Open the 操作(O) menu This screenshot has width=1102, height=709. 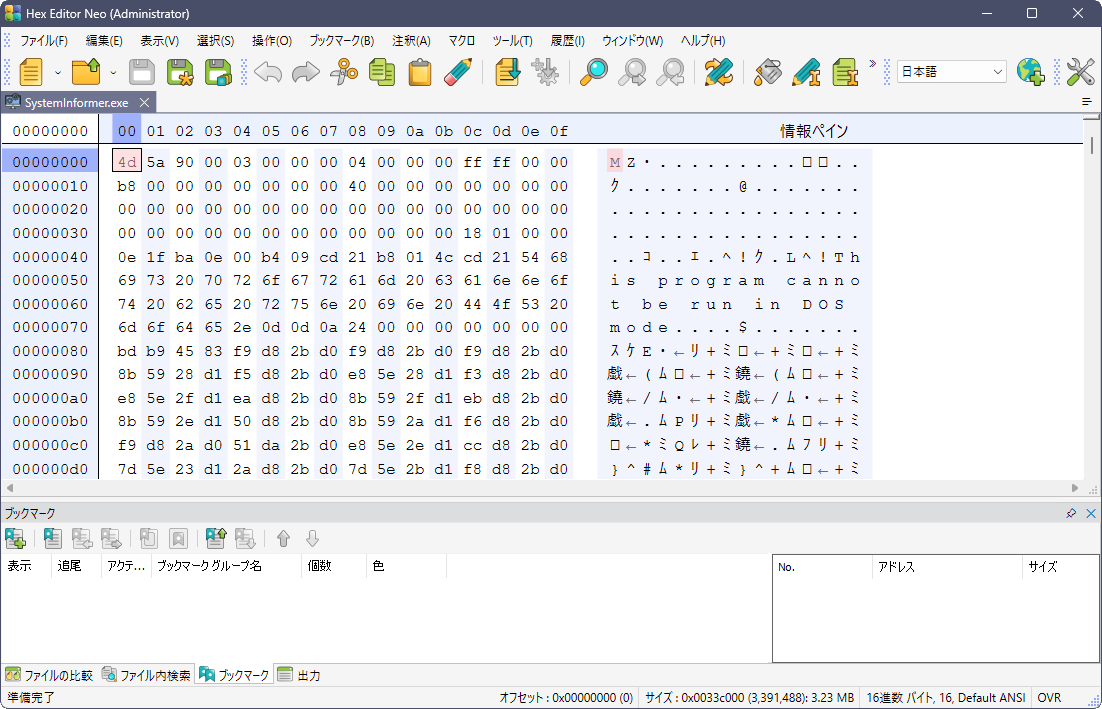[272, 41]
